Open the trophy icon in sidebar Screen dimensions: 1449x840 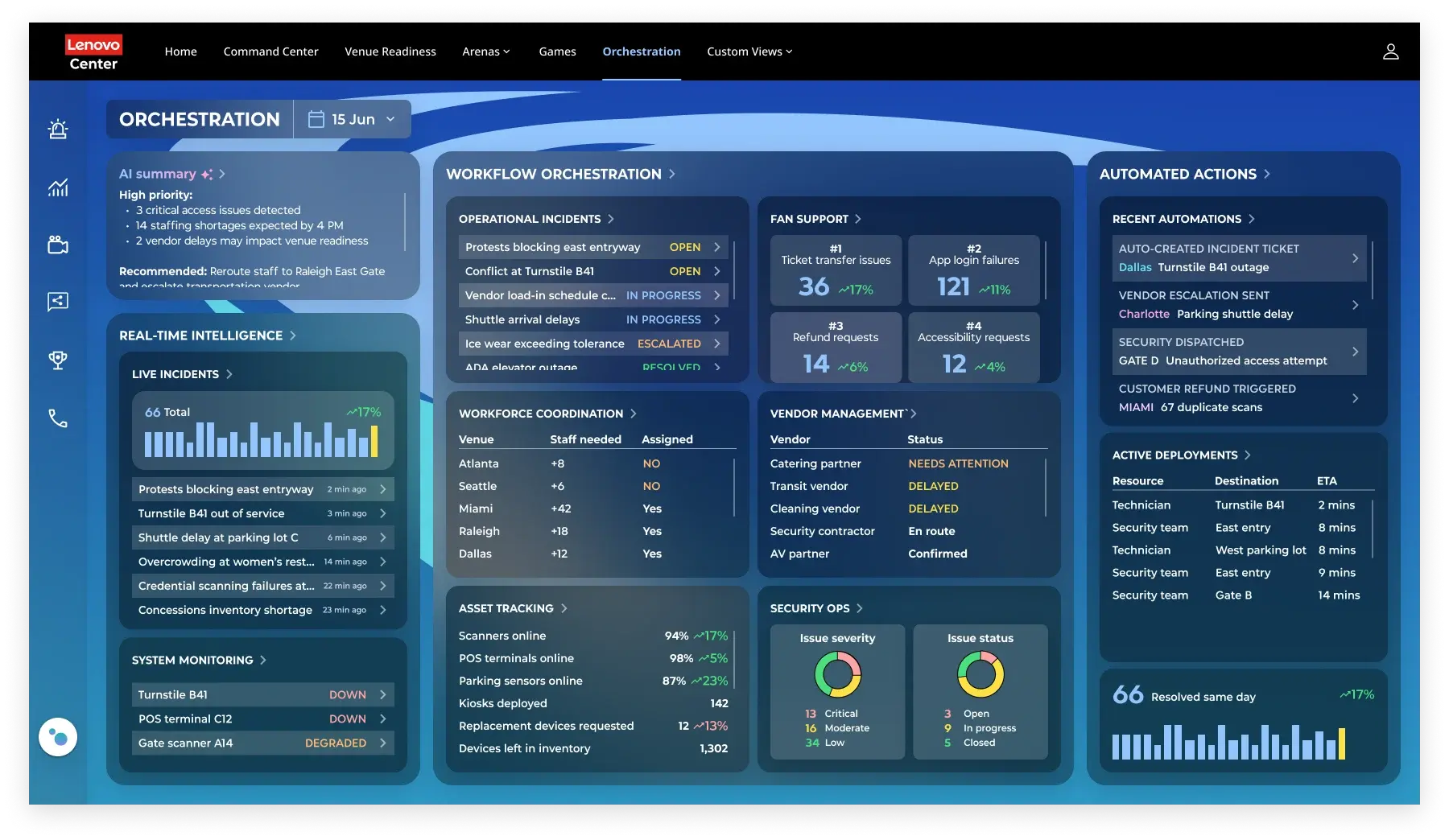pyautogui.click(x=58, y=360)
